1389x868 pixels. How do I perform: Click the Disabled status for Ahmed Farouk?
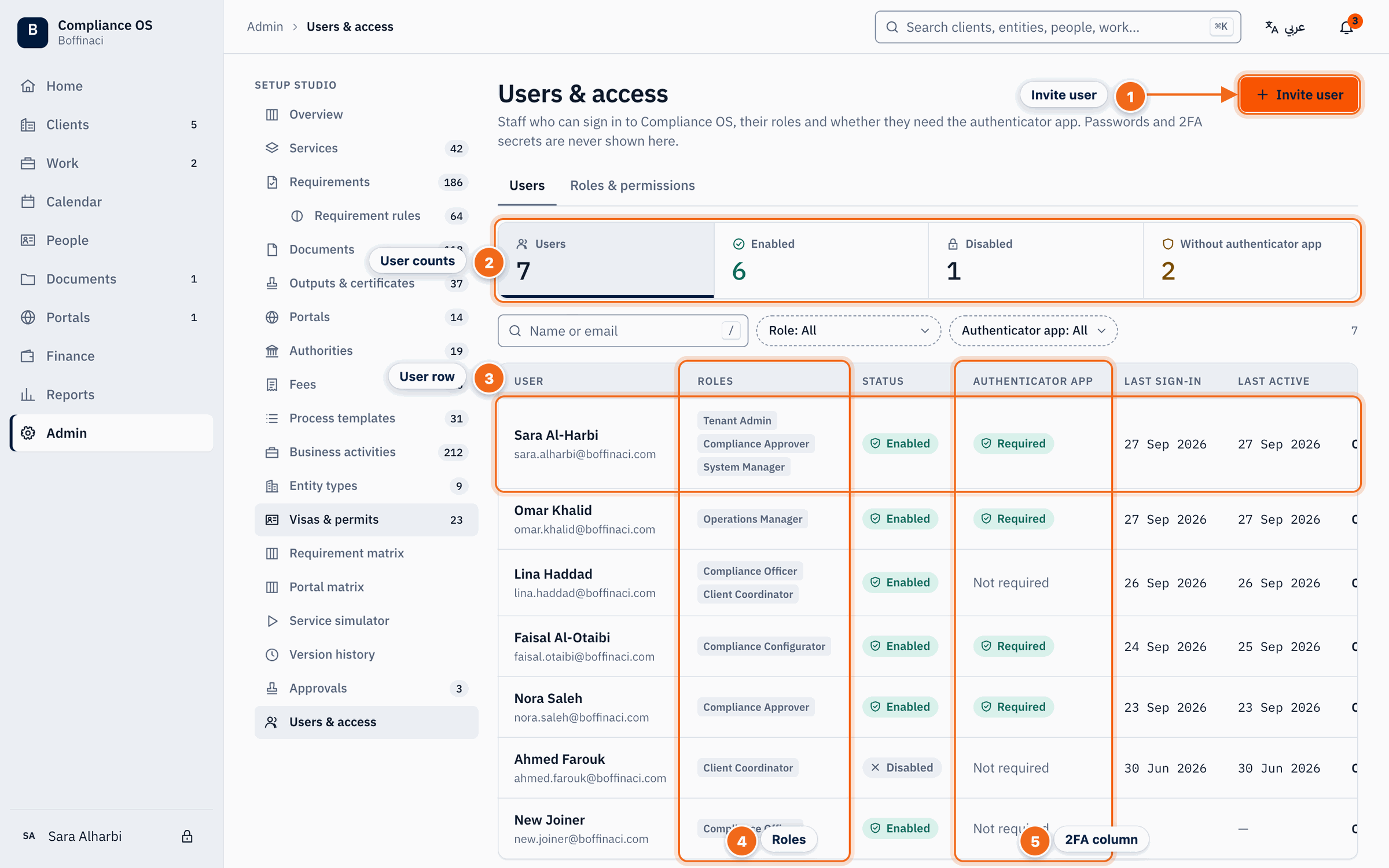[901, 768]
